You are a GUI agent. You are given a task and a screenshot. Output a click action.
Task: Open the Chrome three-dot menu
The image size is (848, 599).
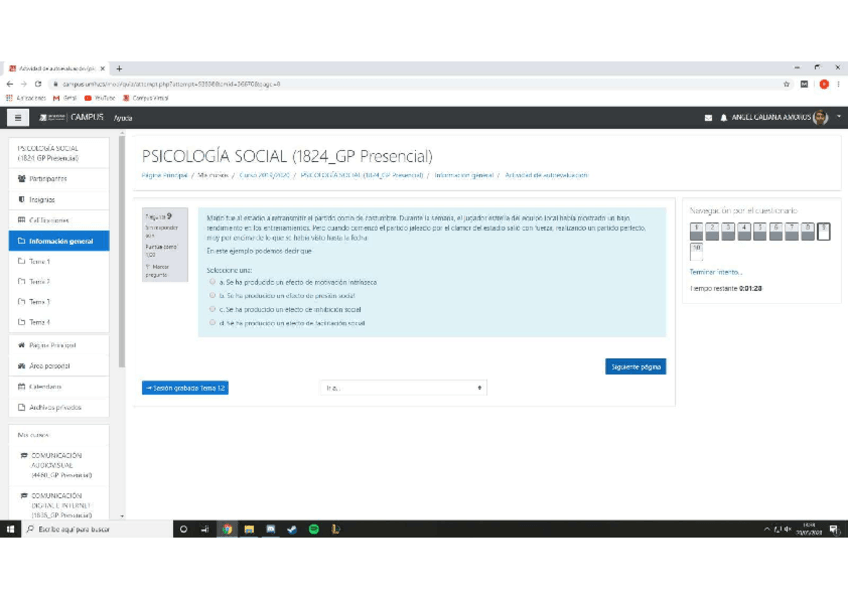pyautogui.click(x=838, y=84)
